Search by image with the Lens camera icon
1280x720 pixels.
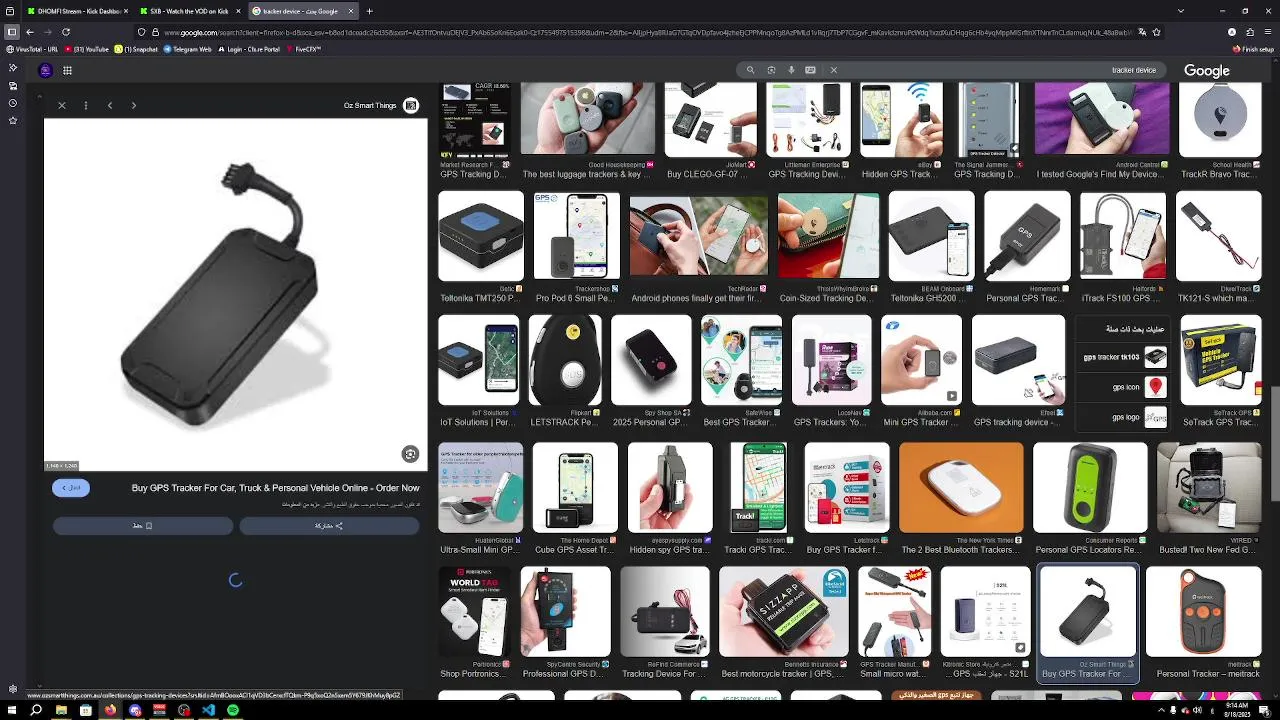(771, 70)
